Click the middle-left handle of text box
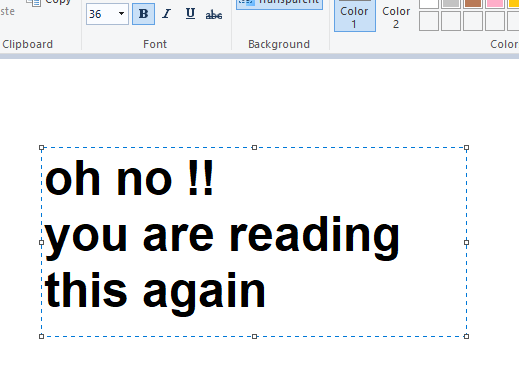The image size is (519, 383). 41,242
